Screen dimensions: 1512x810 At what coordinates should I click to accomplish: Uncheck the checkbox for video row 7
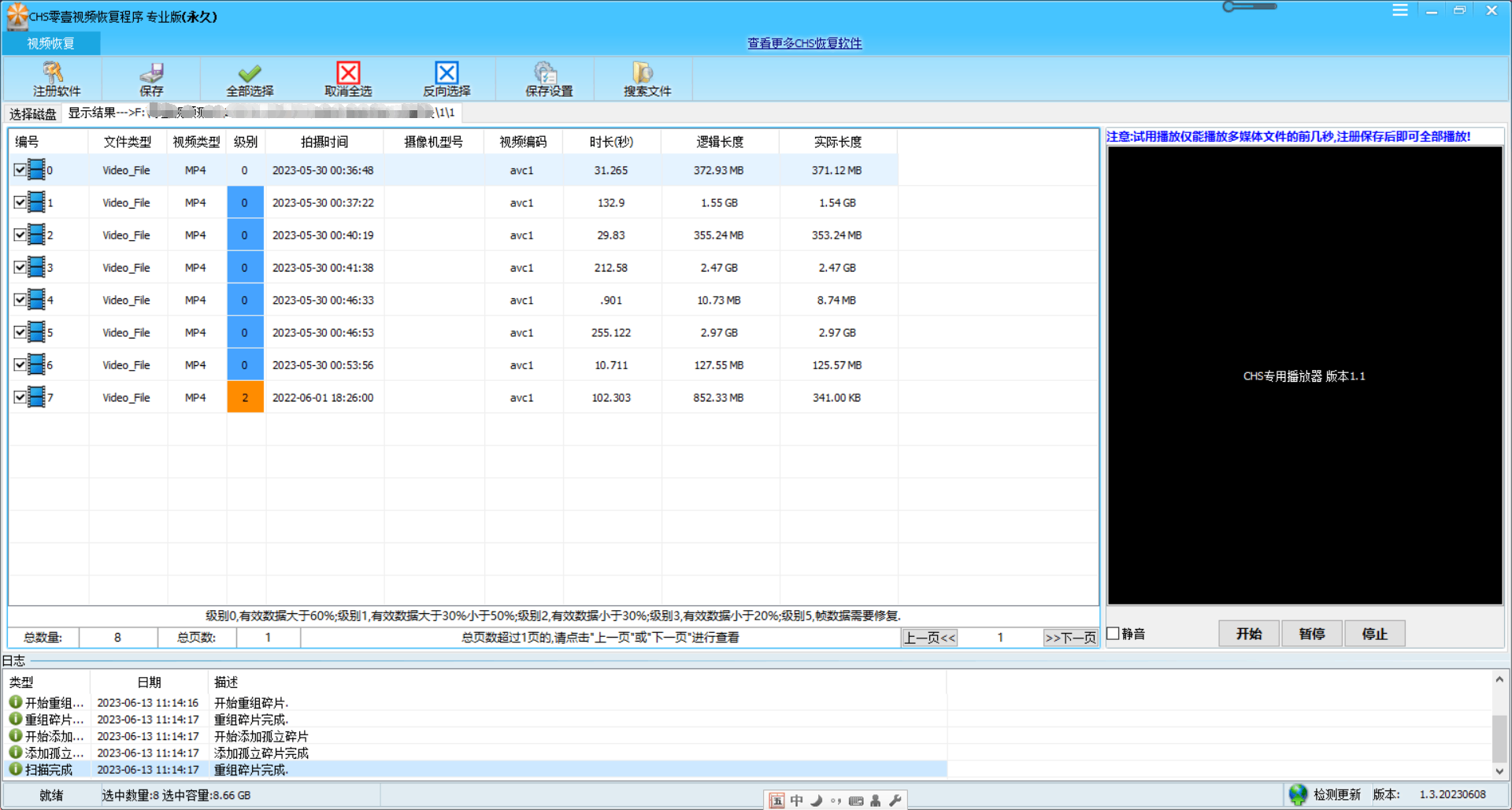click(x=20, y=397)
